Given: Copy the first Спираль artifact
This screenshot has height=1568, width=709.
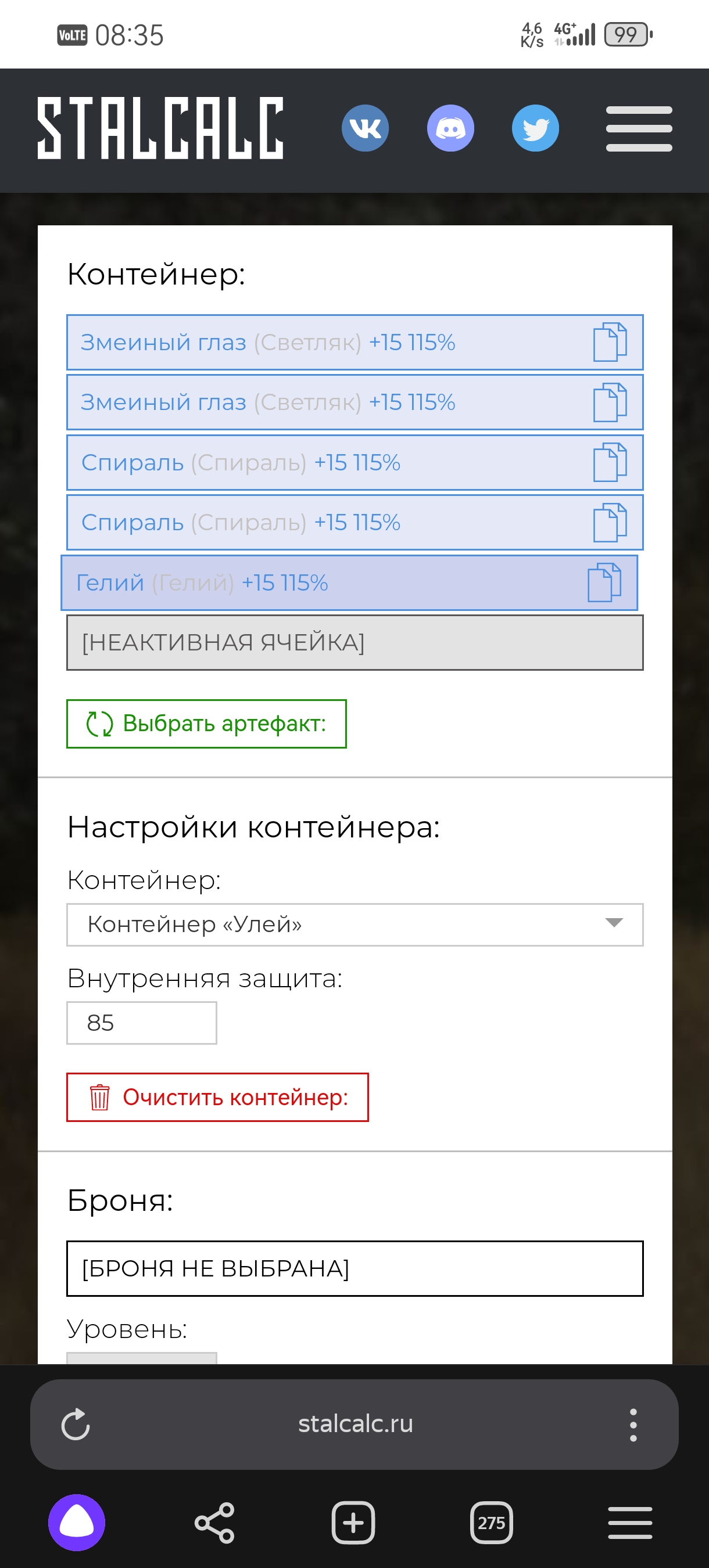Looking at the screenshot, I should tap(610, 462).
